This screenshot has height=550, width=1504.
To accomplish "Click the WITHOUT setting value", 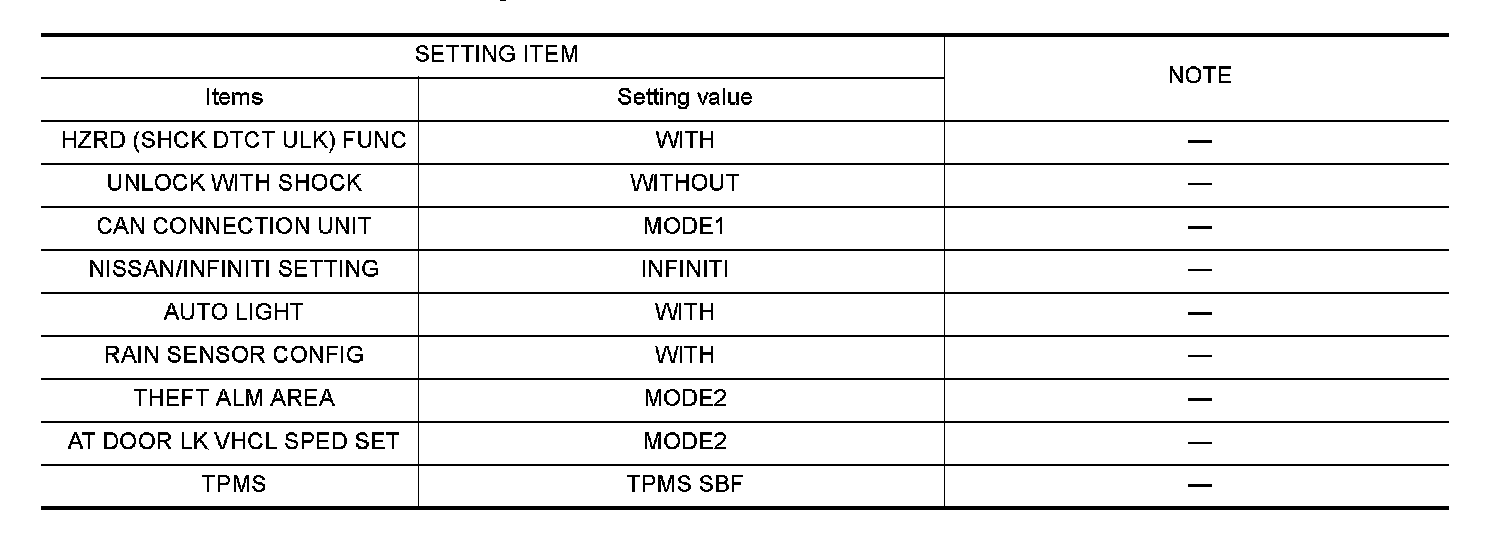I will coord(684,183).
